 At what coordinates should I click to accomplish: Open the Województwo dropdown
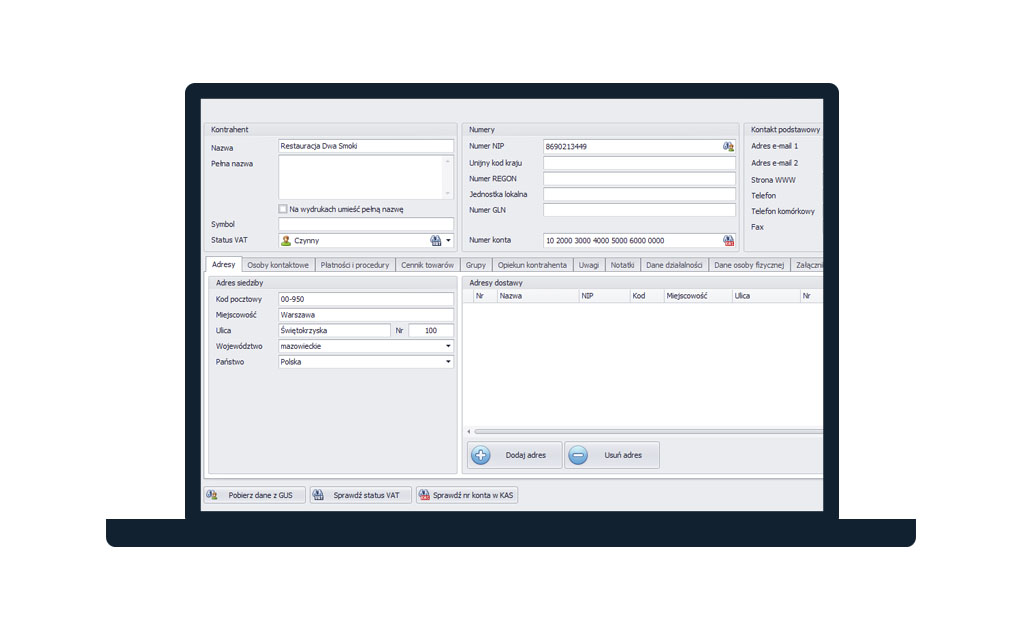[x=447, y=346]
